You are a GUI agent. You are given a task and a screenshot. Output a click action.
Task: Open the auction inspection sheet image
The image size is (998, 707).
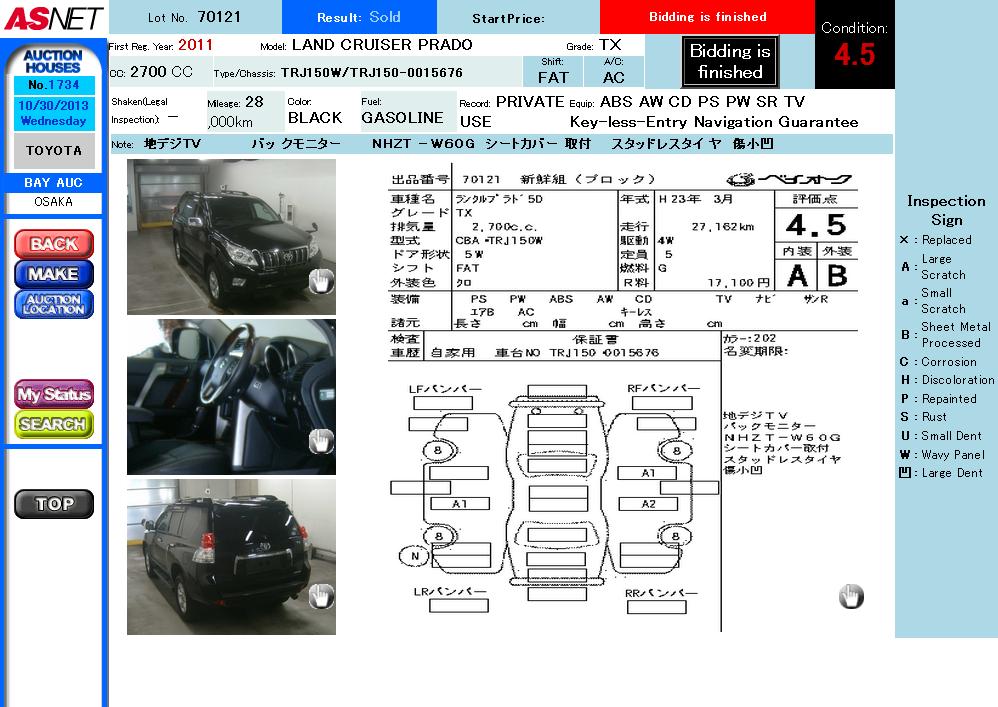pyautogui.click(x=620, y=400)
